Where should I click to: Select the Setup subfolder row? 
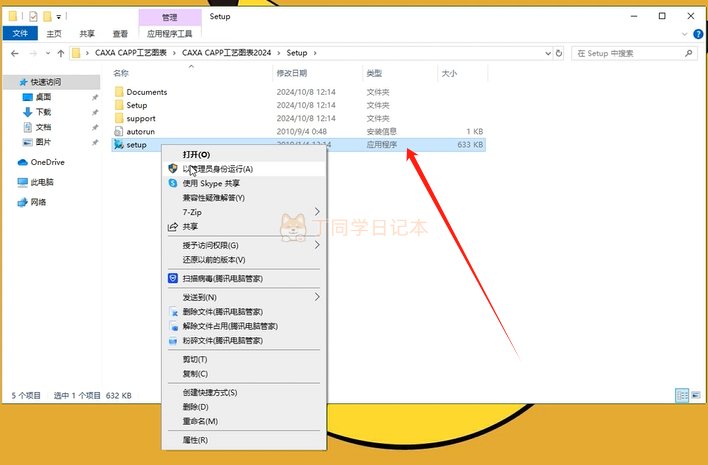pyautogui.click(x=298, y=105)
